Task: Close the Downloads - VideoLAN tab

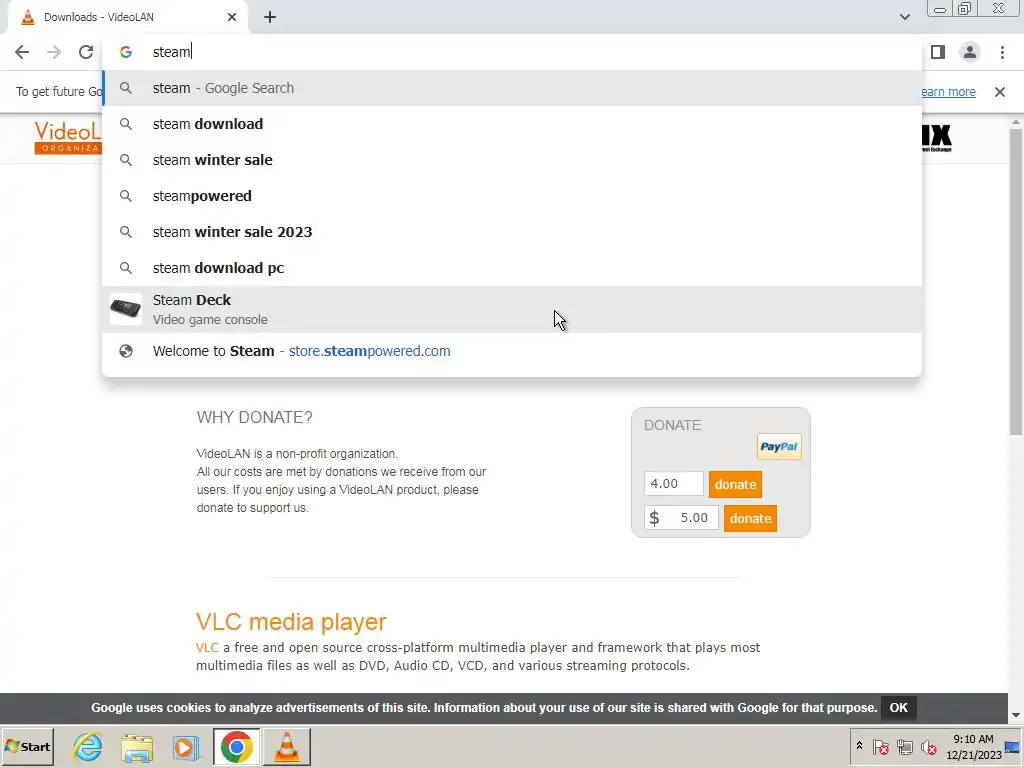Action: 232,17
